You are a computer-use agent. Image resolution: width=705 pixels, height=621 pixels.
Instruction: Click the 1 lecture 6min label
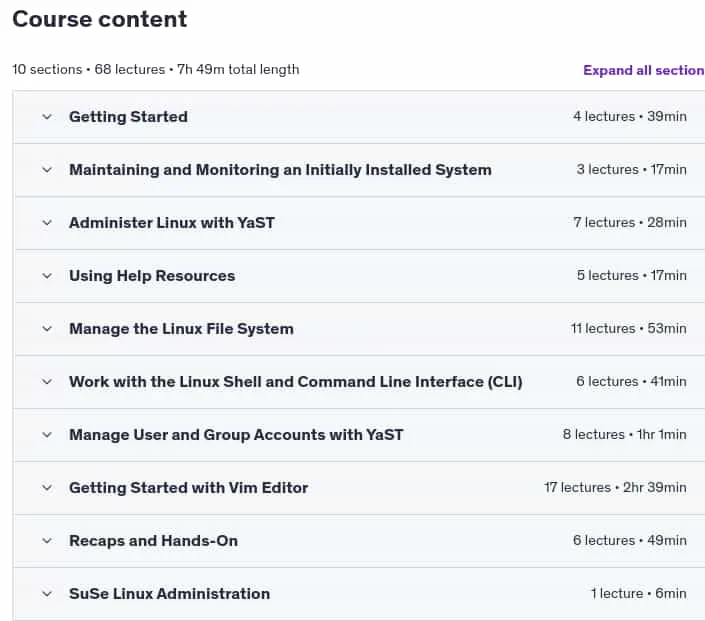tap(638, 594)
